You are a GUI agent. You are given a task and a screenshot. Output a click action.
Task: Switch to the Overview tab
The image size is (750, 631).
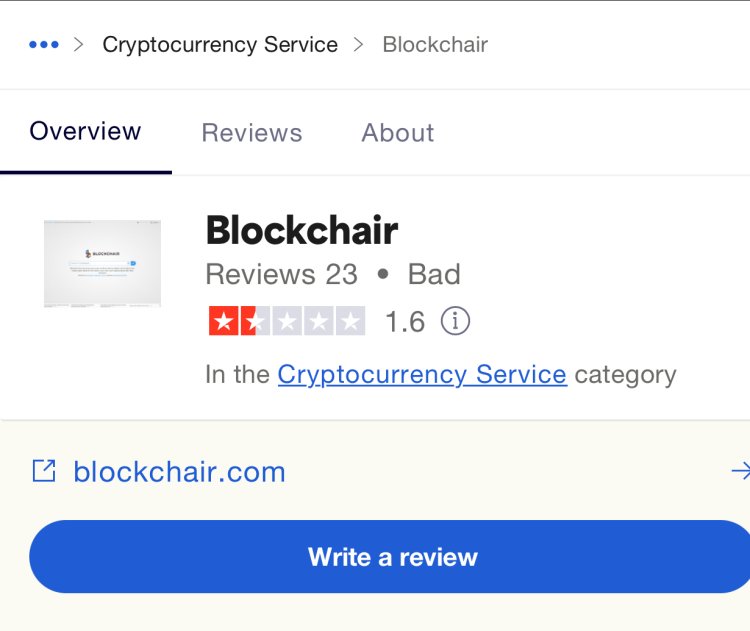(x=85, y=131)
